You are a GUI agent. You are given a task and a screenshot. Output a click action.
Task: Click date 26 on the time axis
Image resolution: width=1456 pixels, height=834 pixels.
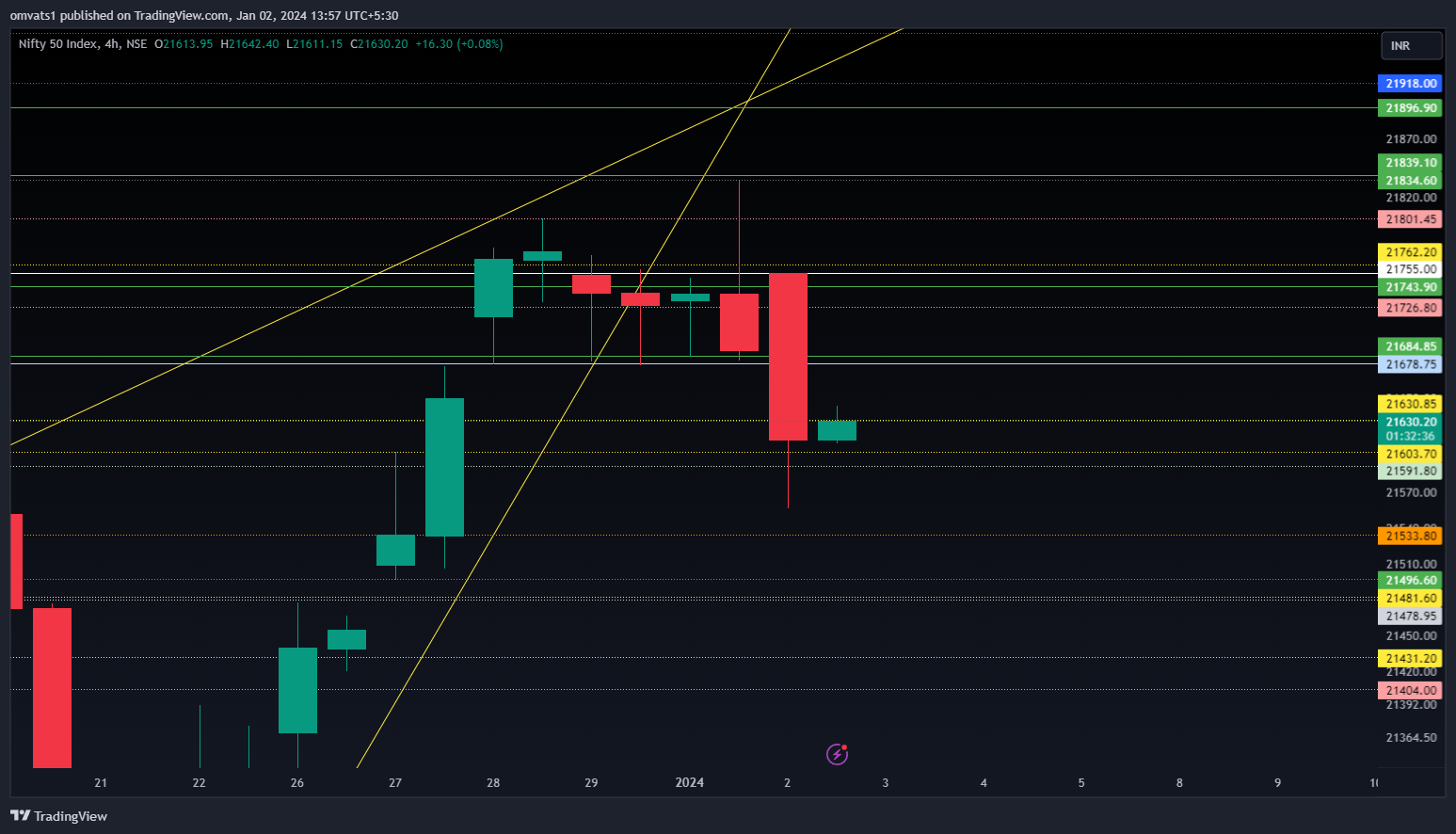click(297, 783)
